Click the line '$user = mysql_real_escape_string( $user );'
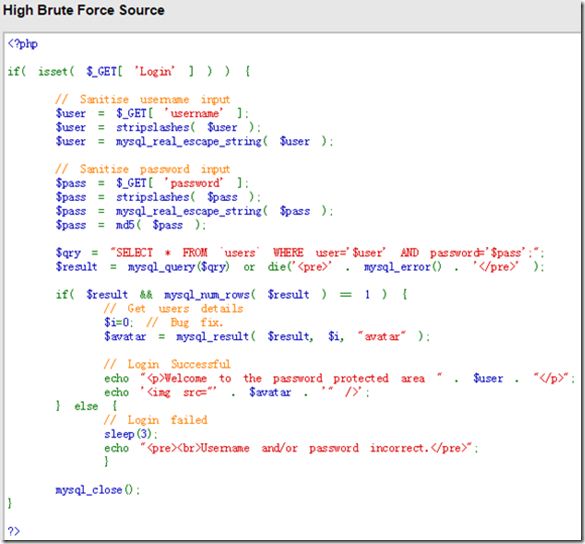 click(x=194, y=141)
